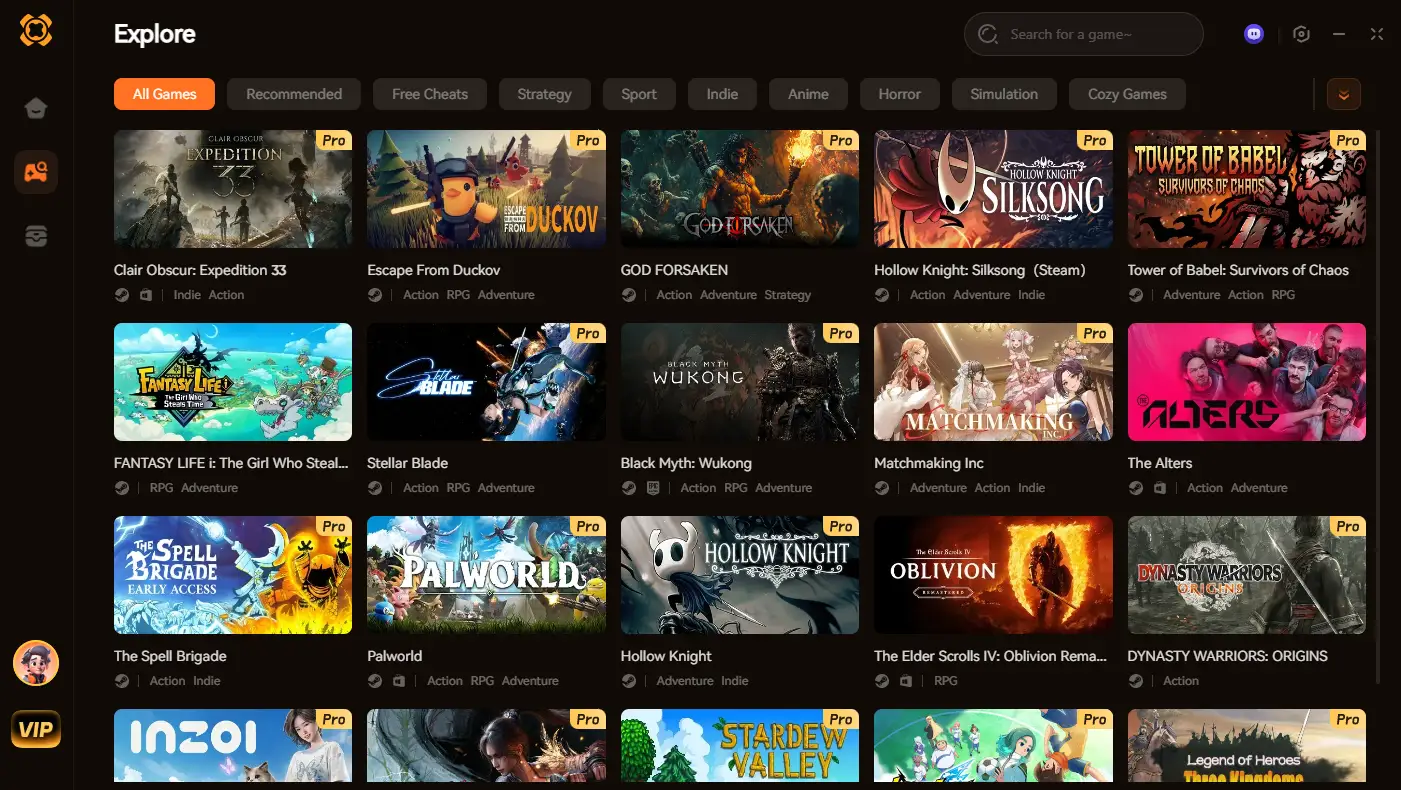This screenshot has width=1401, height=790.
Task: Click the Palworld game thumbnail
Action: (486, 575)
